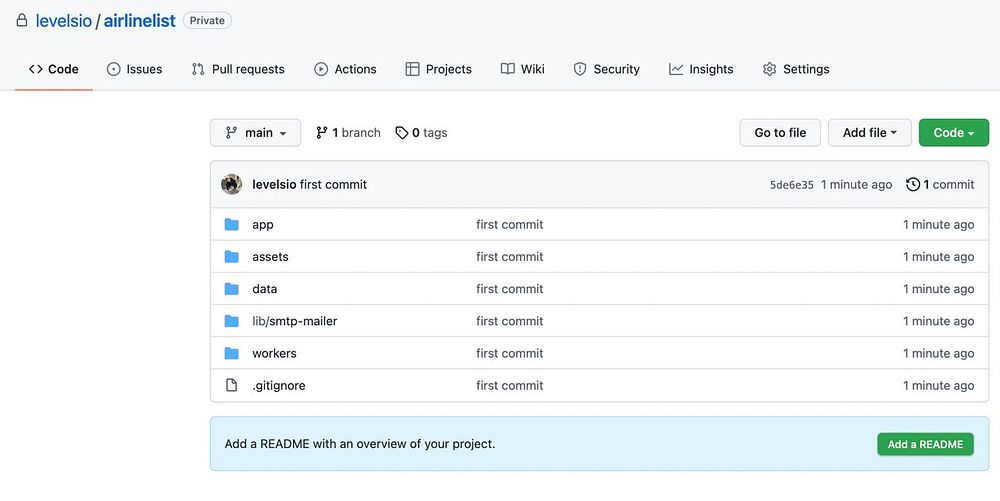Click the Actions play icon
The width and height of the screenshot is (1000, 501).
coord(321,69)
